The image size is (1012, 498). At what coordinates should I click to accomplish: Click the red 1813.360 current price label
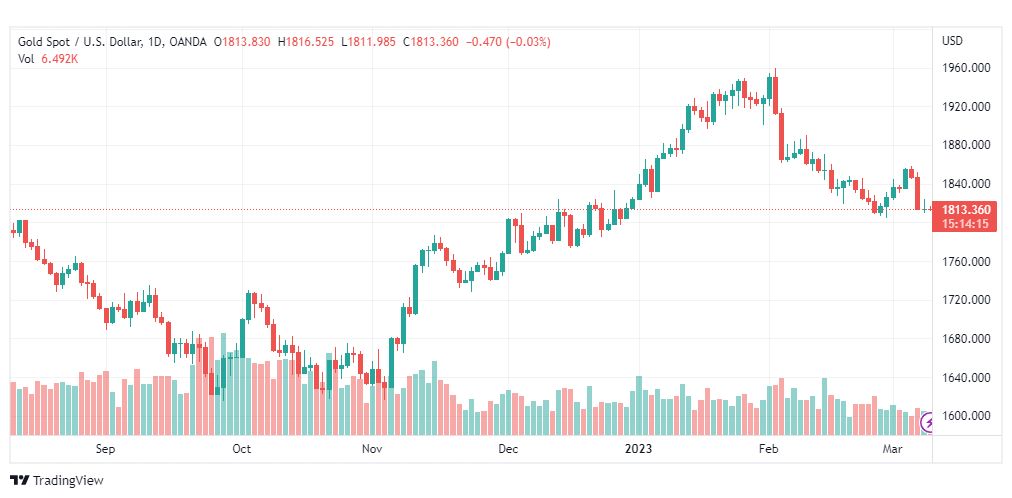[x=960, y=209]
